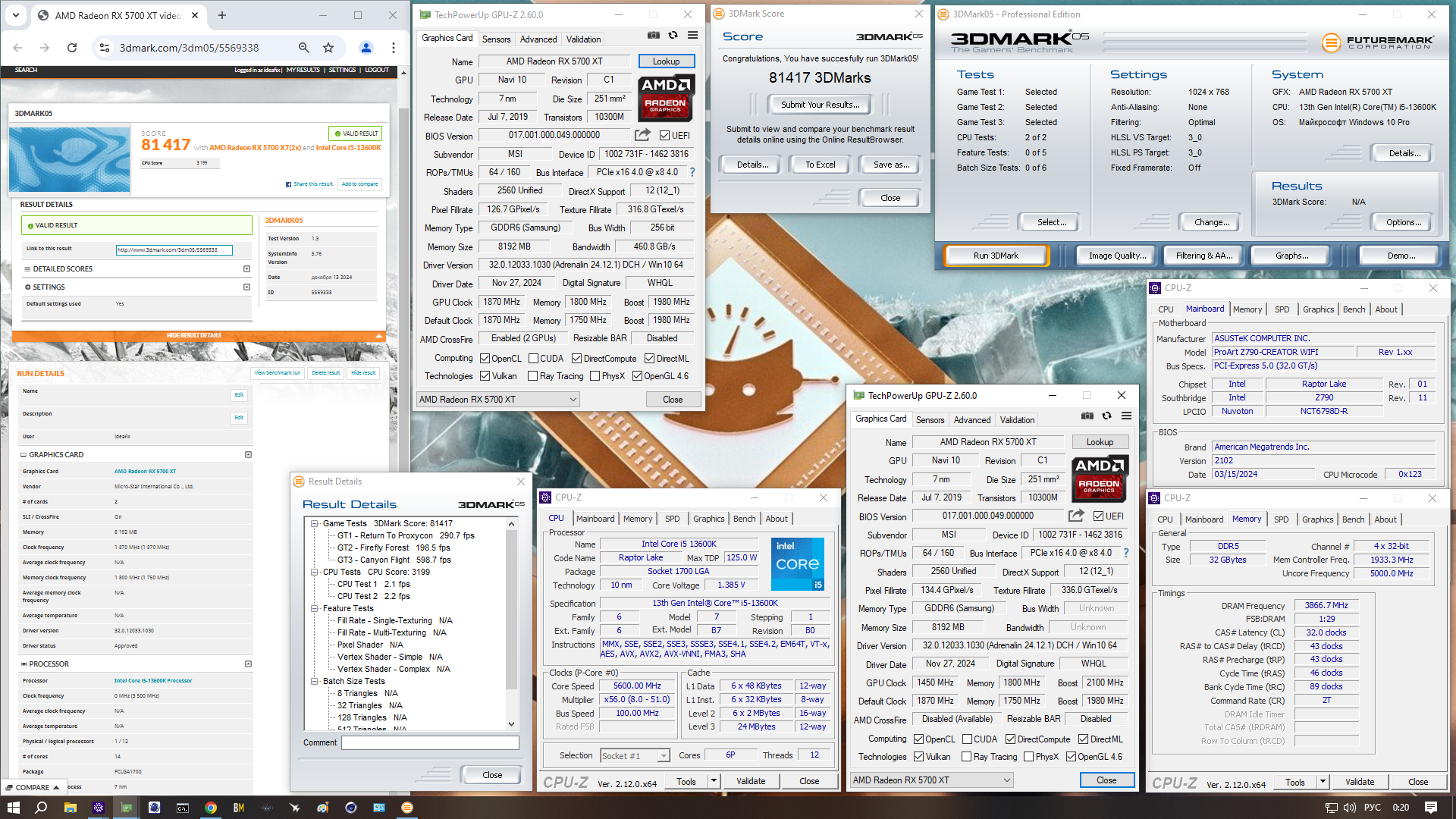Toggle CUDA checkbox in top GPU-Z window

[x=533, y=359]
